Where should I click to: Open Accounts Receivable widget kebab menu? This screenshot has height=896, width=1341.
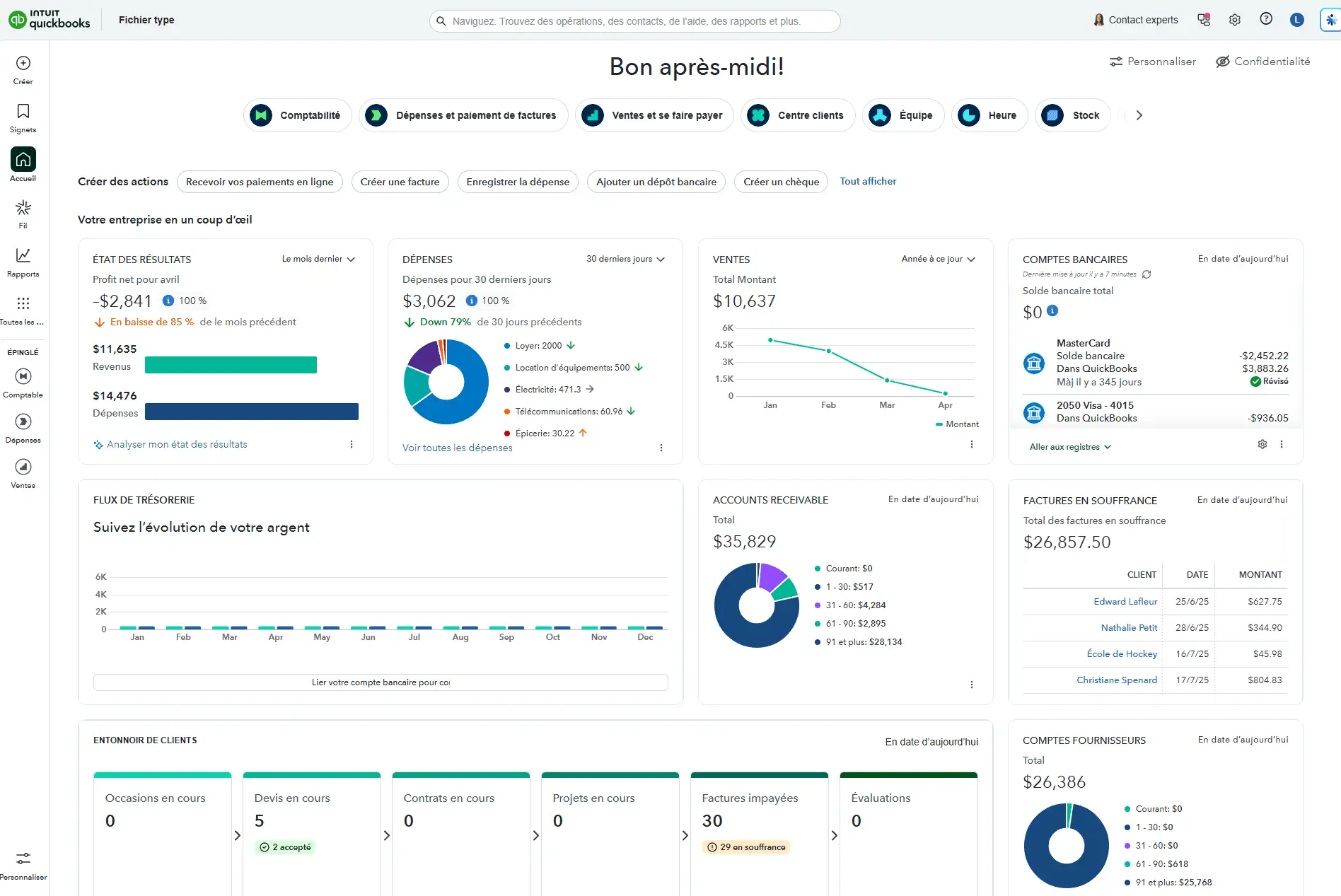972,685
